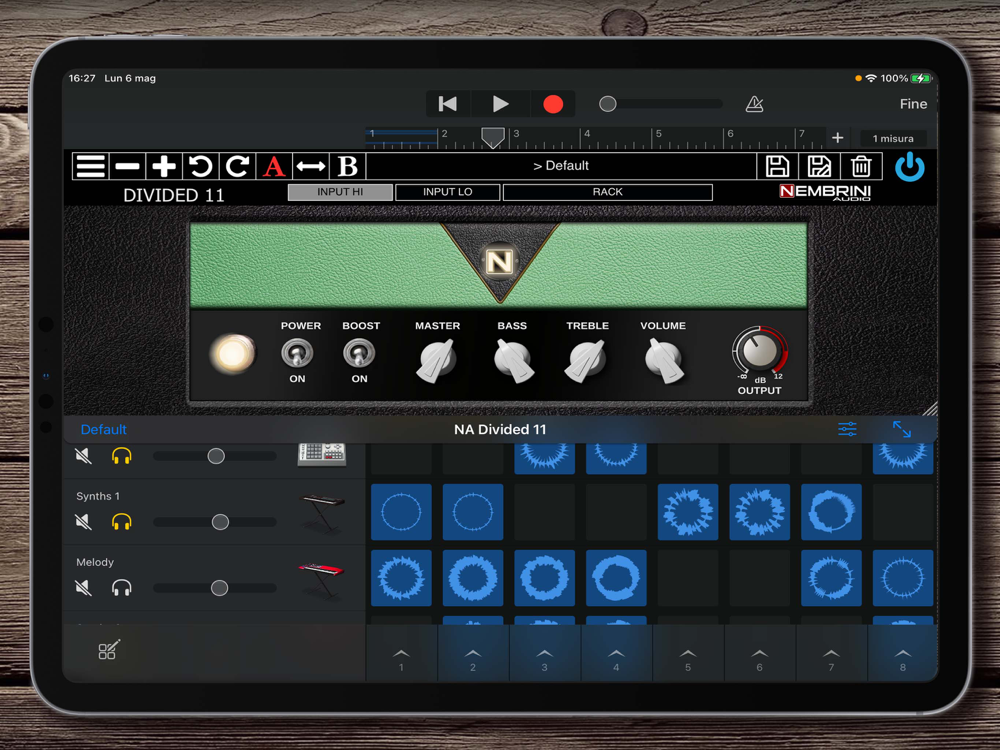1000x750 pixels.
Task: Toggle the plugin bypass power icon
Action: point(909,167)
